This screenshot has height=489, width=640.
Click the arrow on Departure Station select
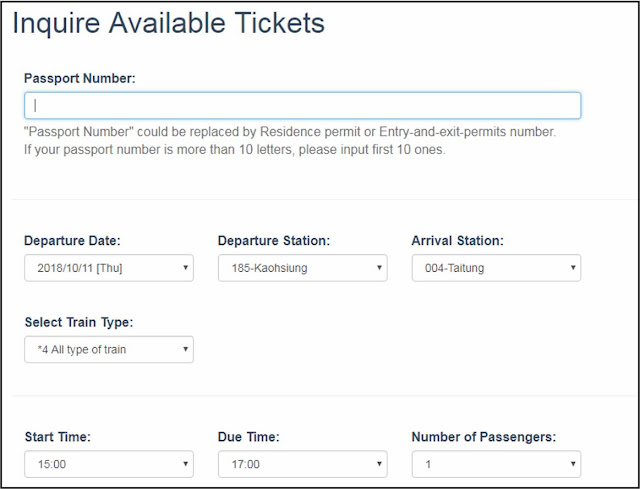point(379,268)
